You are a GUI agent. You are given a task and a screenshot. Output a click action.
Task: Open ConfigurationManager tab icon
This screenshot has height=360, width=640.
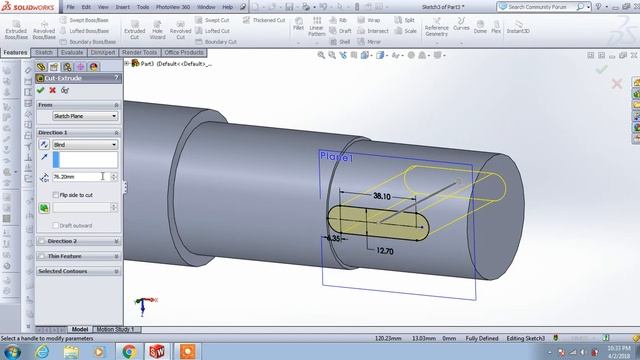[x=67, y=67]
